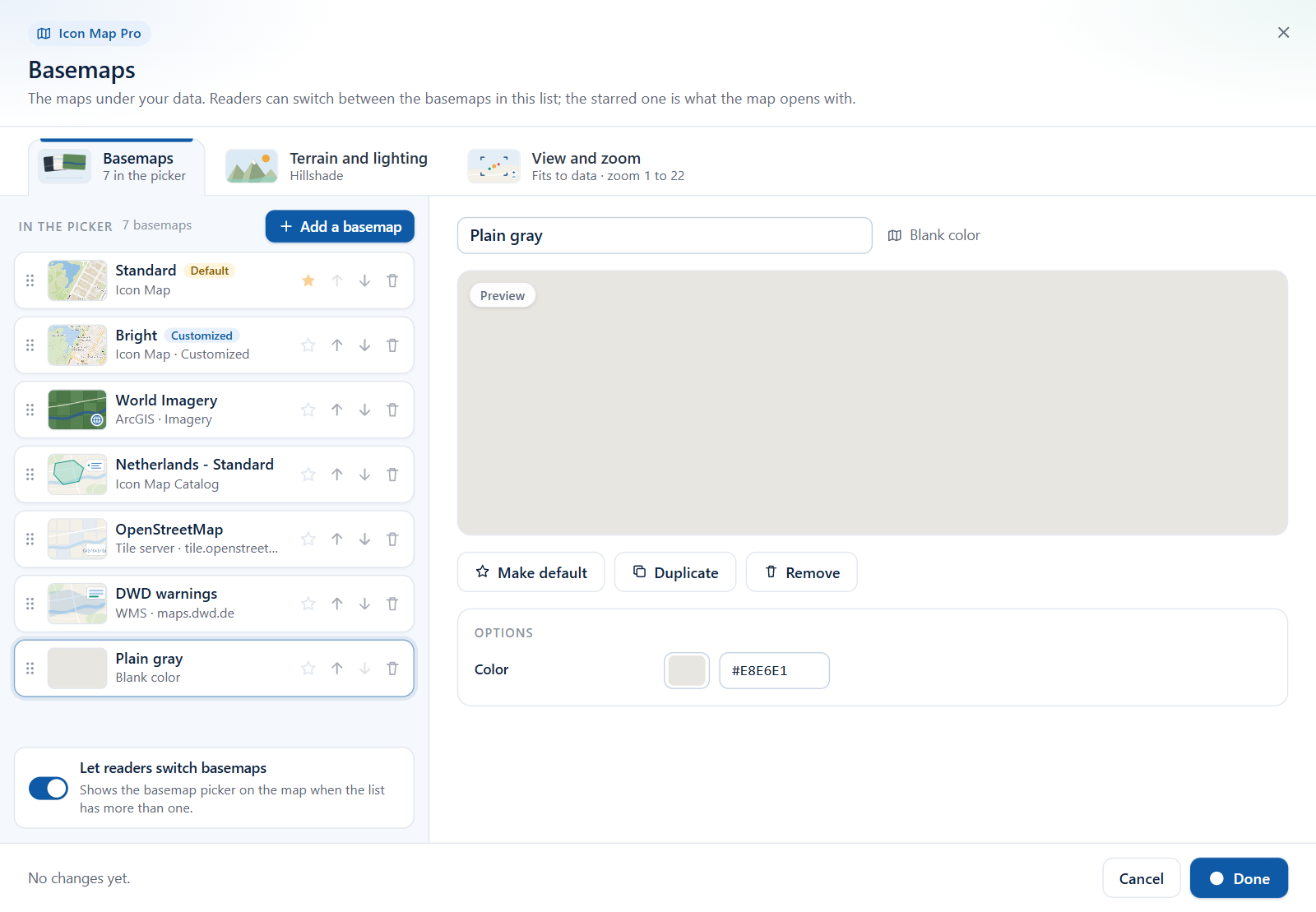This screenshot has width=1316, height=912.
Task: Toggle Let readers switch basemaps
Action: (x=49, y=788)
